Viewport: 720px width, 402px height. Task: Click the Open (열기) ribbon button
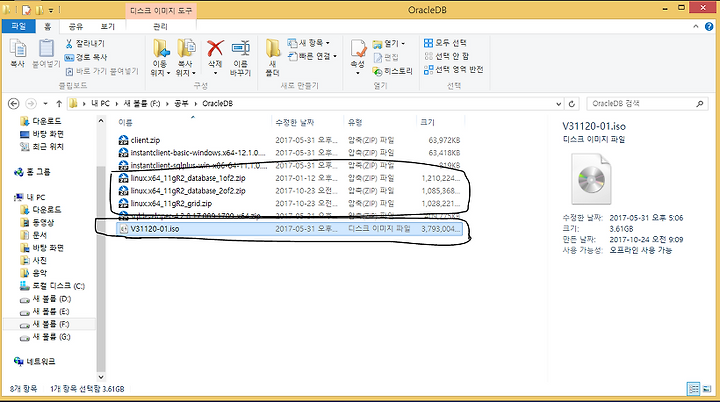[x=388, y=44]
